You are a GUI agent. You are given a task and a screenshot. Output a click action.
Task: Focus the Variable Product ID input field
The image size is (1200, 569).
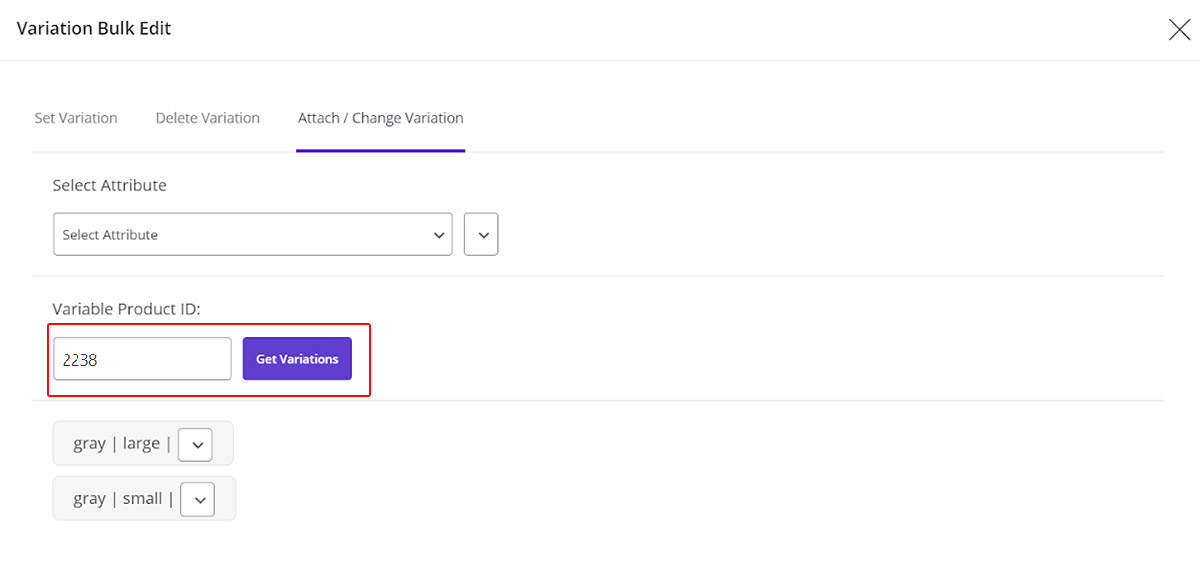coord(142,359)
